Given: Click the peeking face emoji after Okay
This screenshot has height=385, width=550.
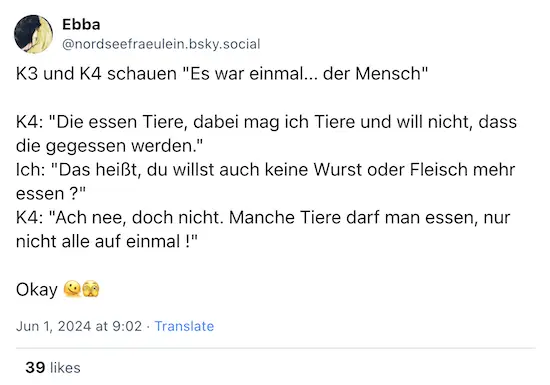Looking at the screenshot, I should tap(91, 289).
